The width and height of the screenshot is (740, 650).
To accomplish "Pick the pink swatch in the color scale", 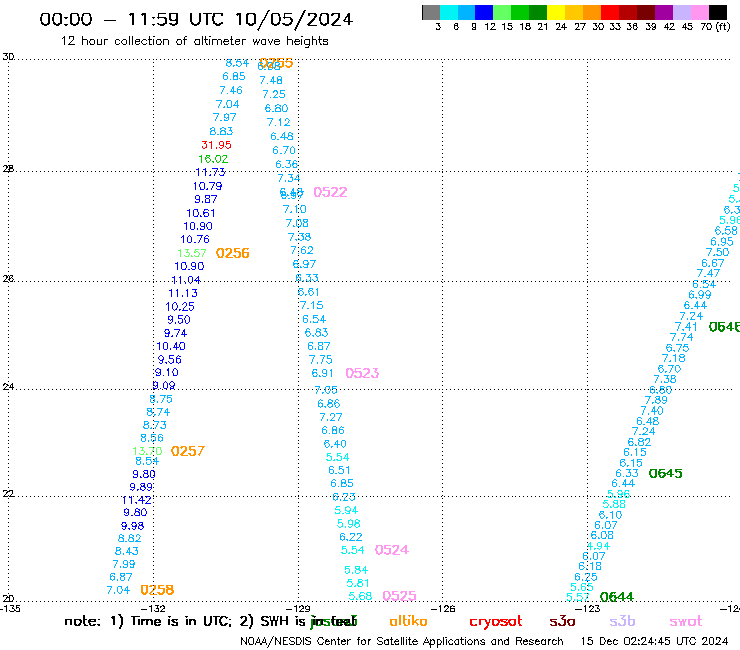I will [700, 12].
